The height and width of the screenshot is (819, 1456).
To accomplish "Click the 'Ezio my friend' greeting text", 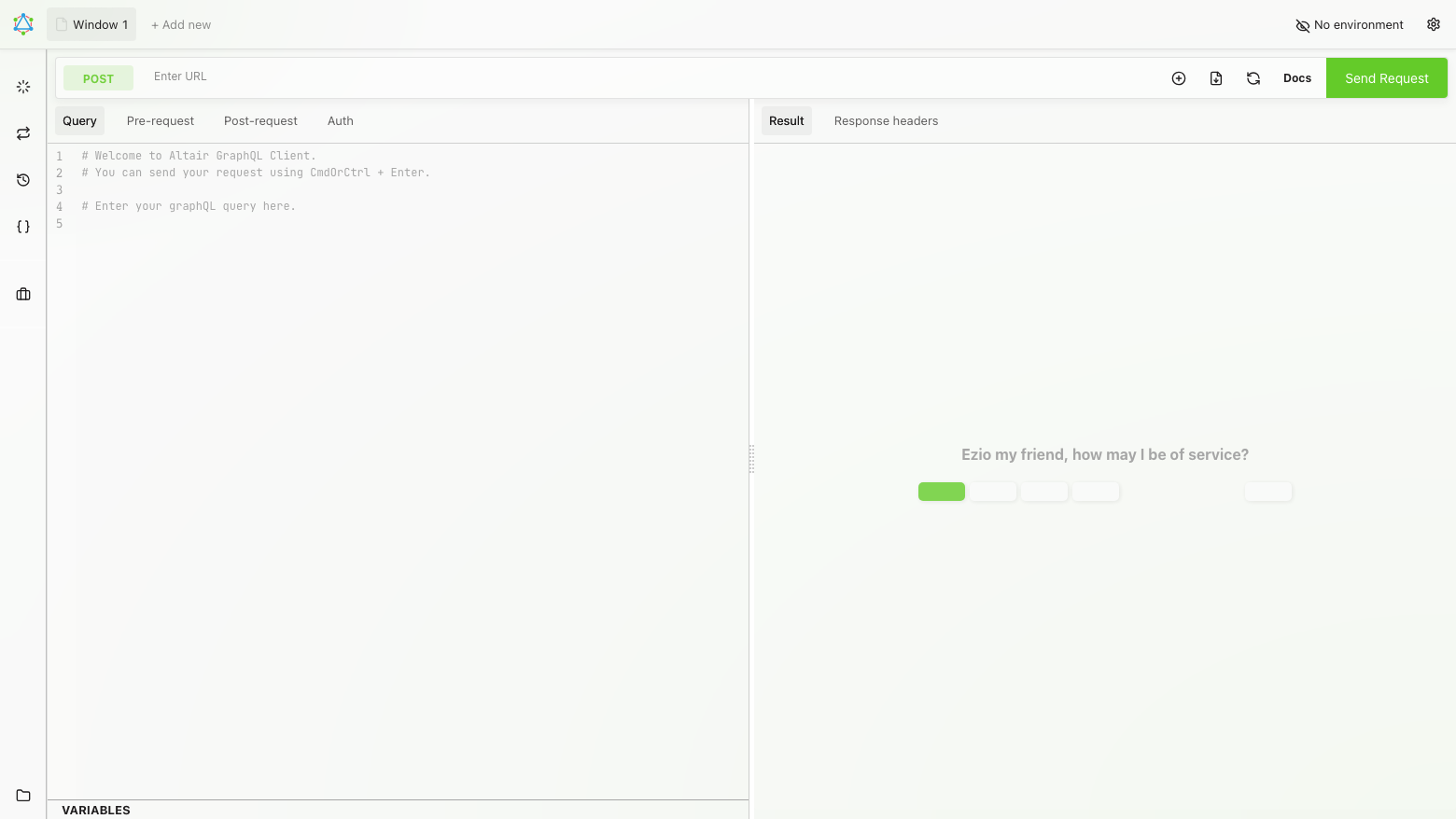I will [x=1105, y=454].
